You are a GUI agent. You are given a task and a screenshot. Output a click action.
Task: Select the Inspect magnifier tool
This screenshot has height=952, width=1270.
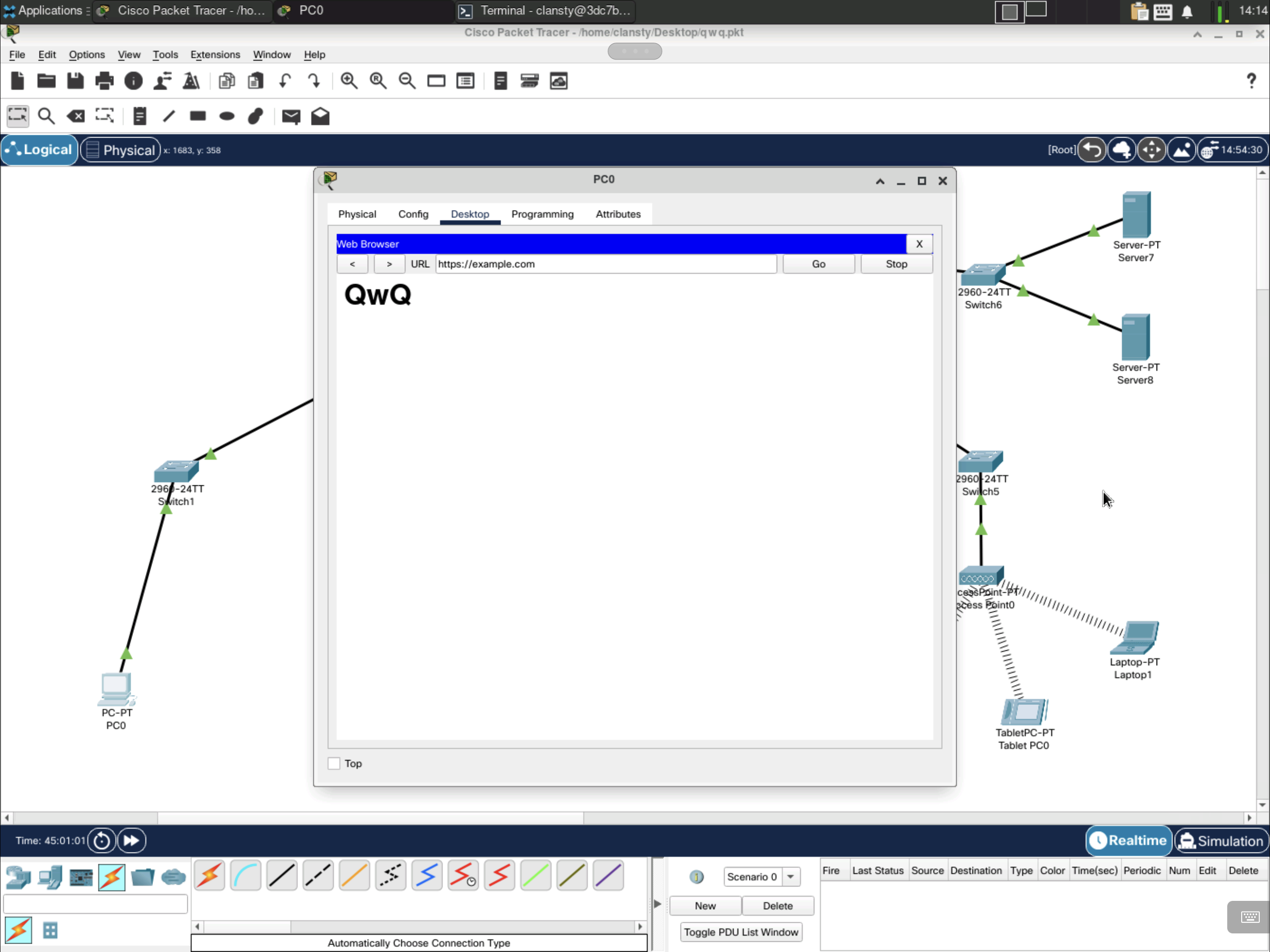[x=46, y=117]
